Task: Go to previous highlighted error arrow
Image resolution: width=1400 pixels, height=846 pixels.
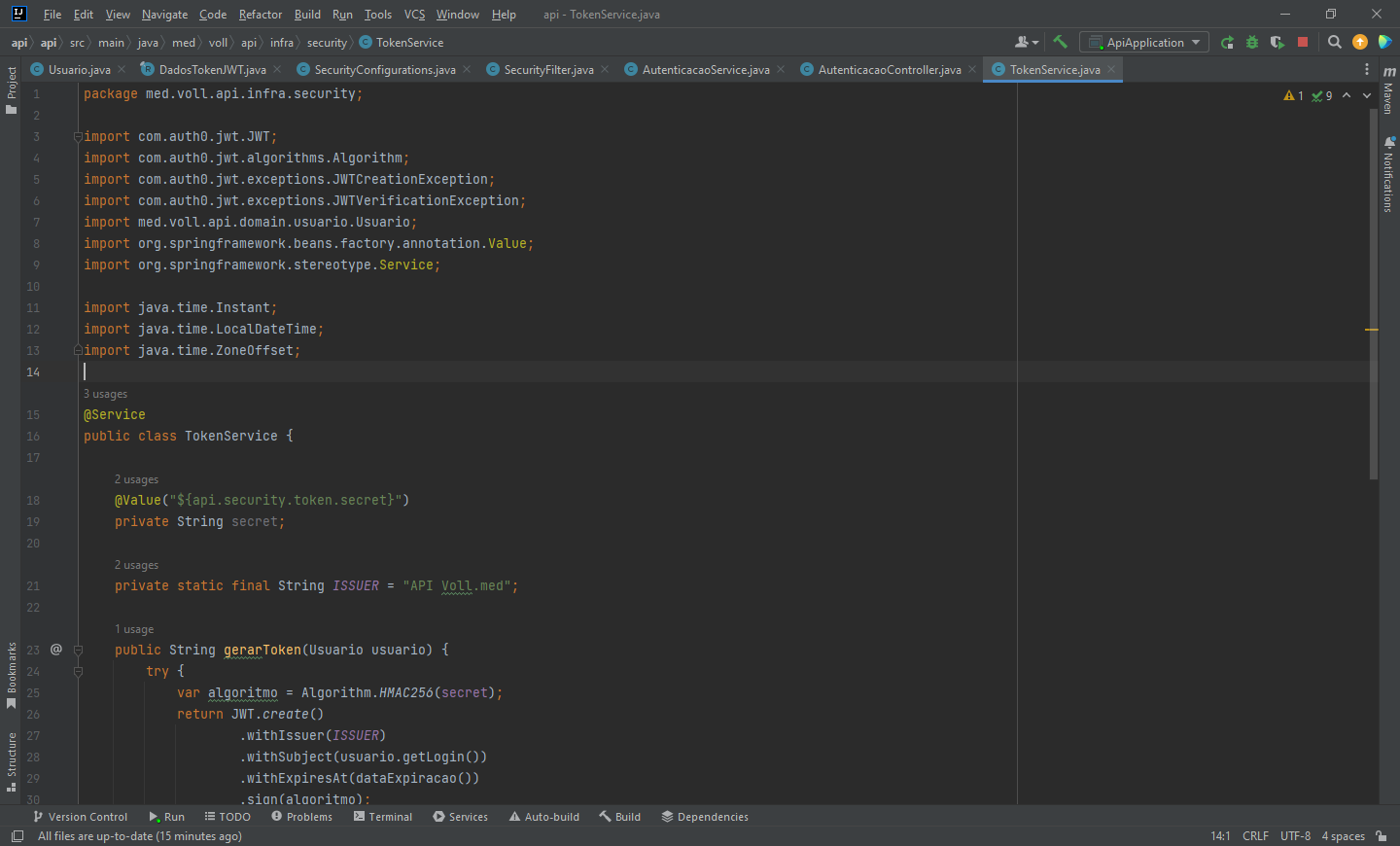Action: pyautogui.click(x=1347, y=95)
